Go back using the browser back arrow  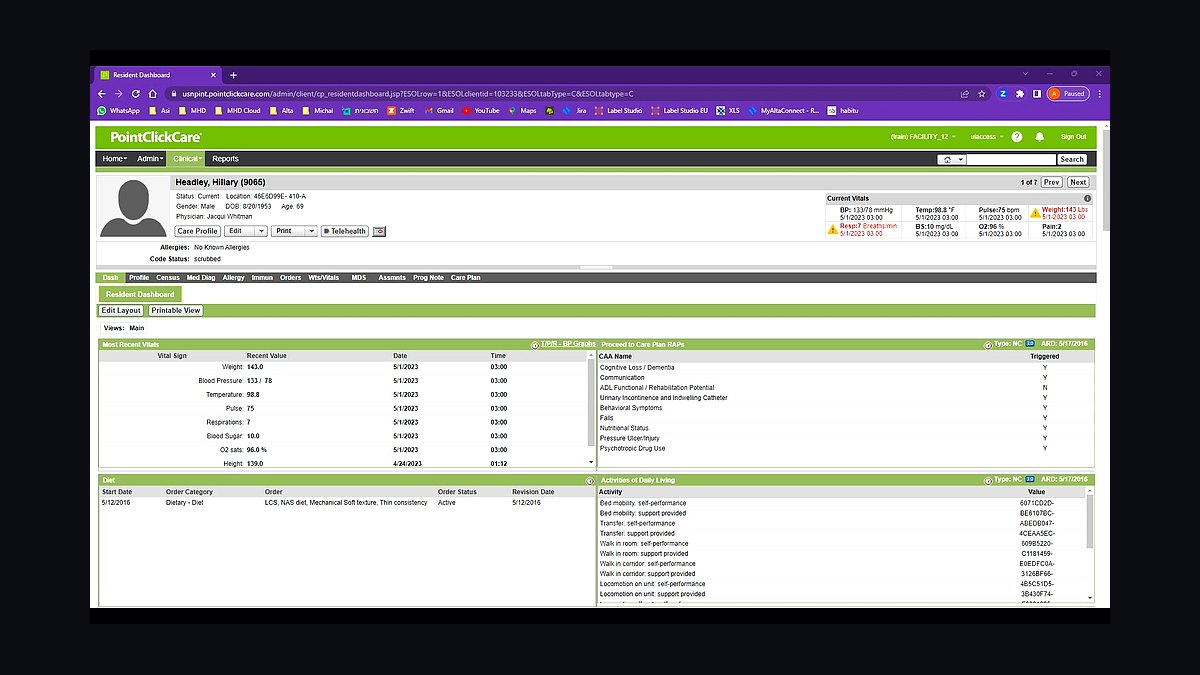(x=102, y=93)
